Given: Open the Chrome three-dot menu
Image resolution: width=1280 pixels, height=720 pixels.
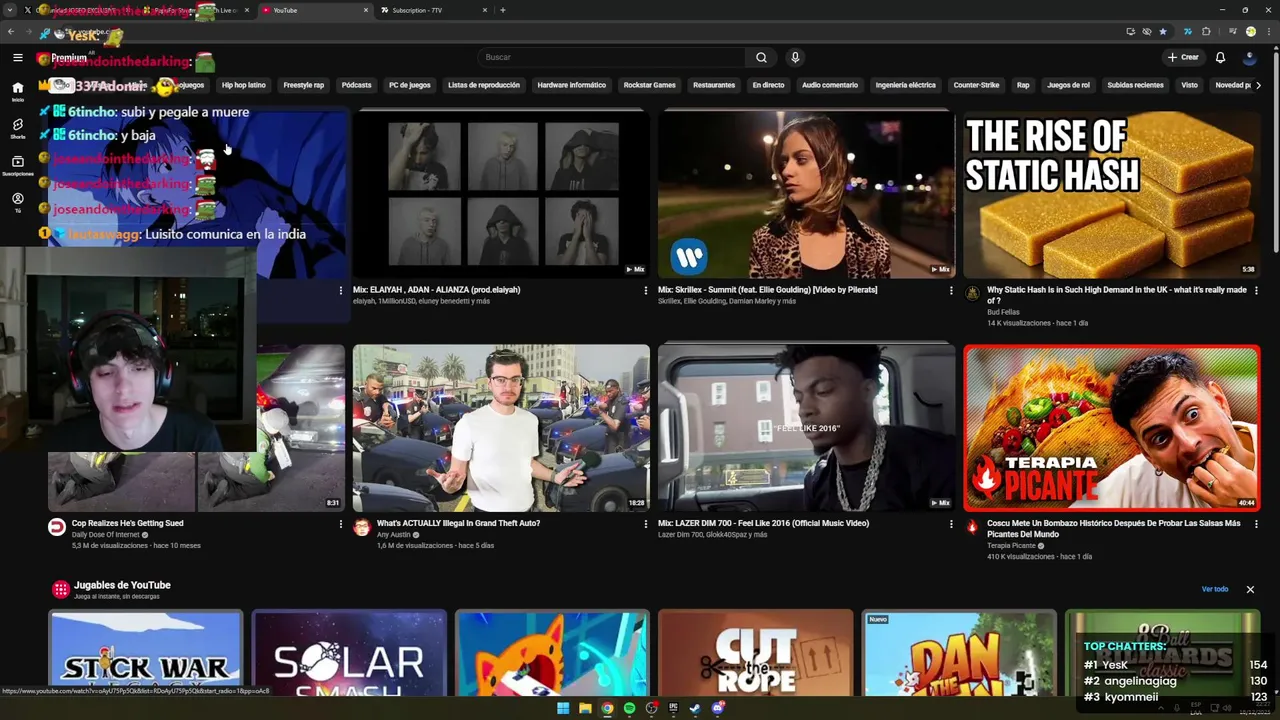Looking at the screenshot, I should pyautogui.click(x=1268, y=31).
